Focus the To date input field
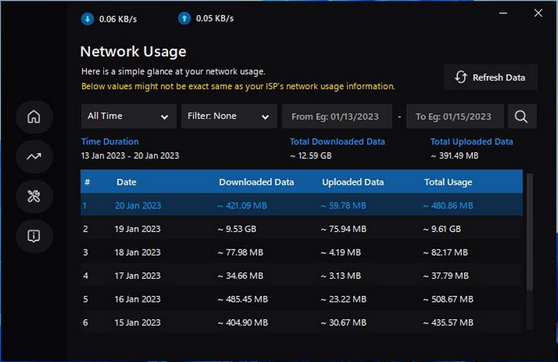 click(x=455, y=116)
